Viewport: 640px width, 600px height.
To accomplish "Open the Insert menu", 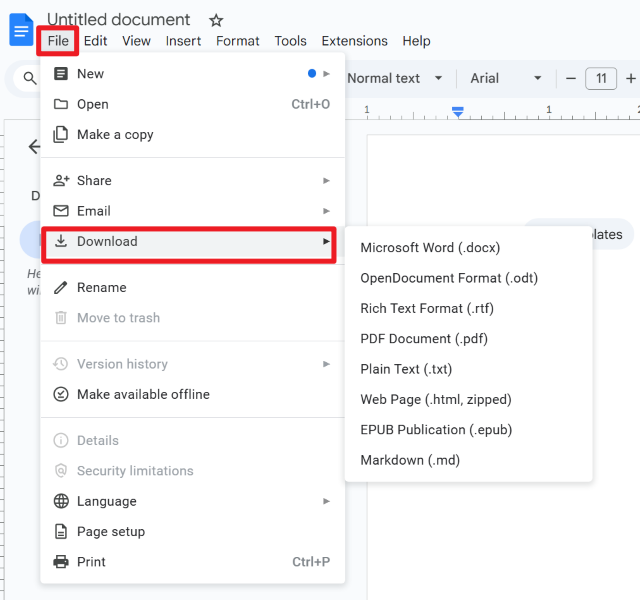I will (183, 41).
